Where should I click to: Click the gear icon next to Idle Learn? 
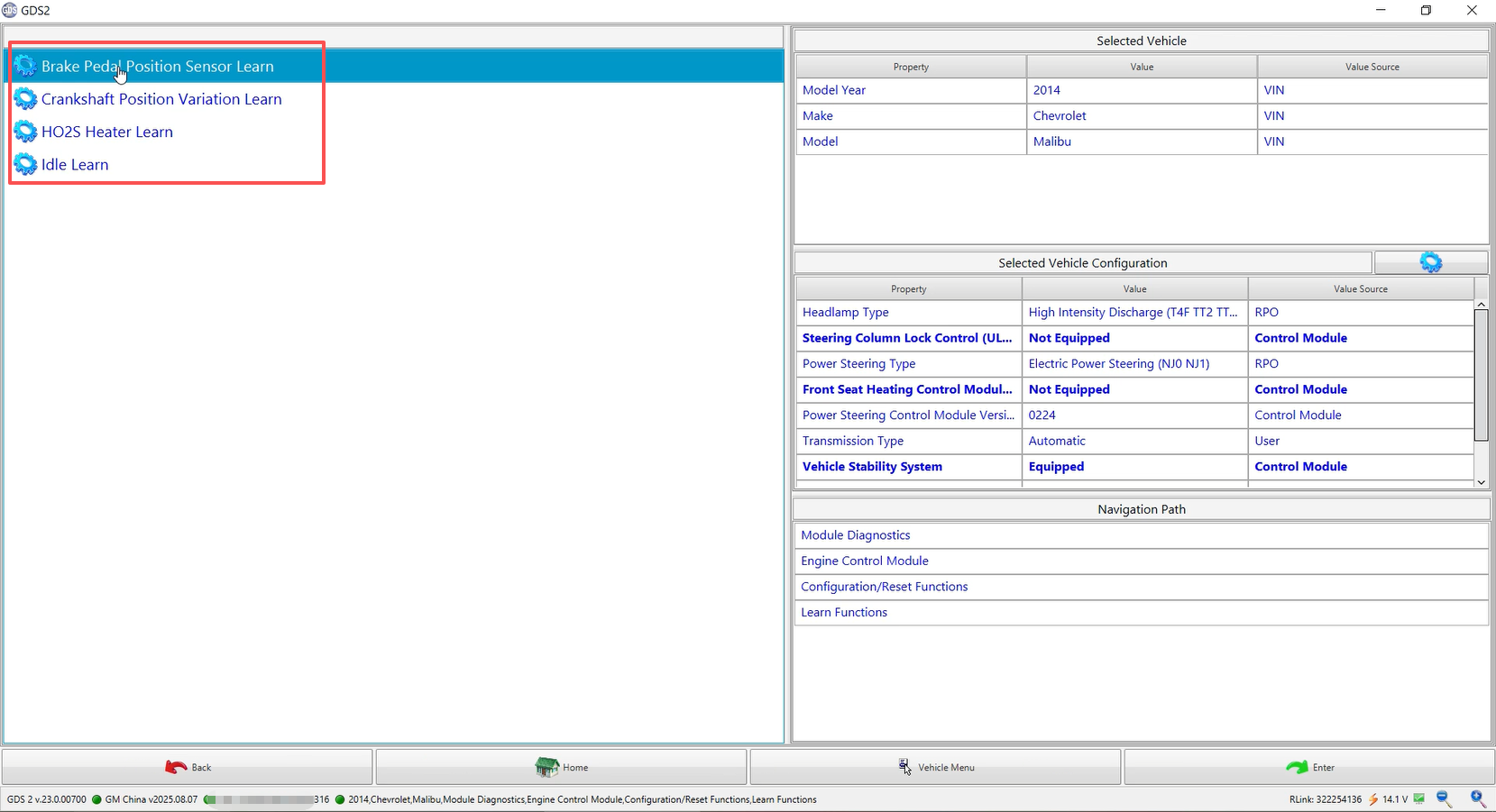25,165
